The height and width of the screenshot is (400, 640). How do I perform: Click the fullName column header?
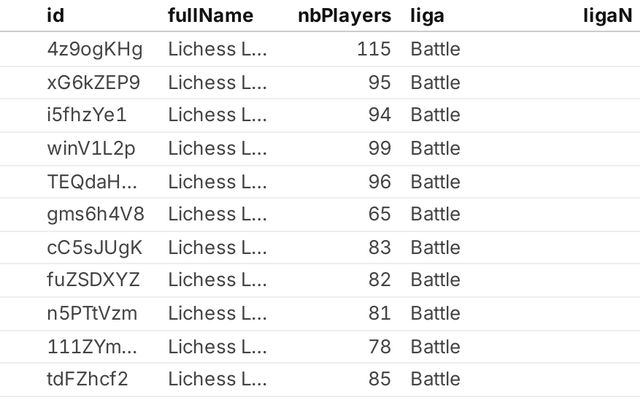[210, 15]
